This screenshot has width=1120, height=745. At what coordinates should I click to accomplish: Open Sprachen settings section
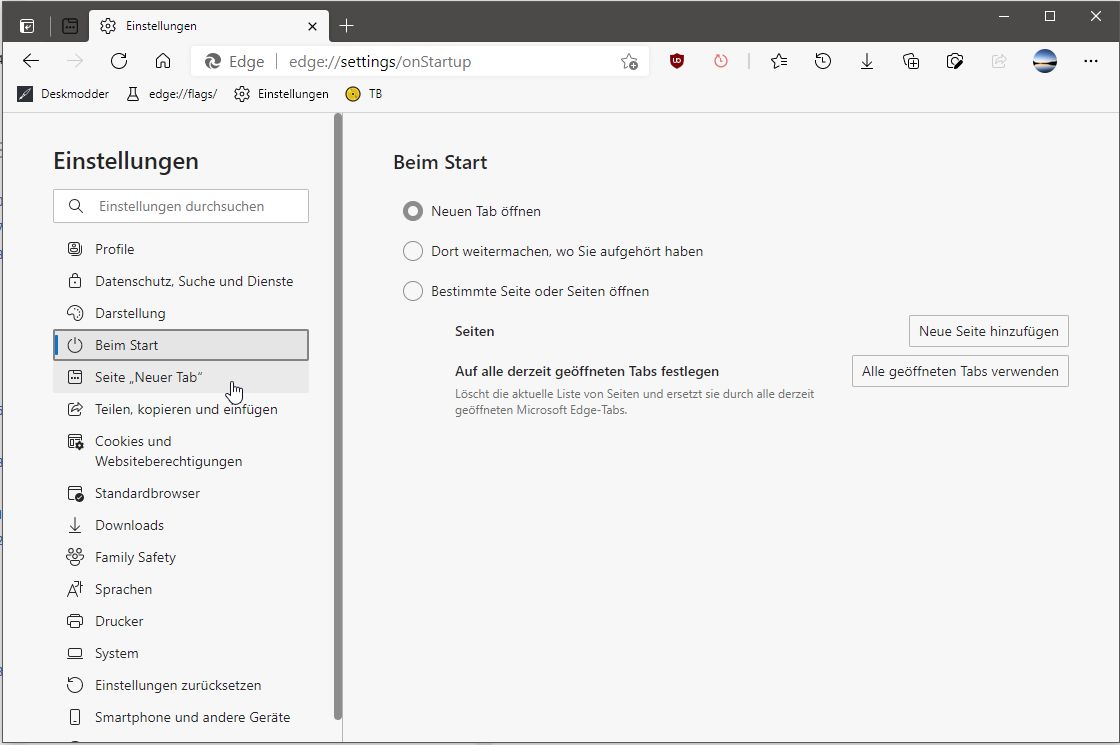tap(181, 589)
